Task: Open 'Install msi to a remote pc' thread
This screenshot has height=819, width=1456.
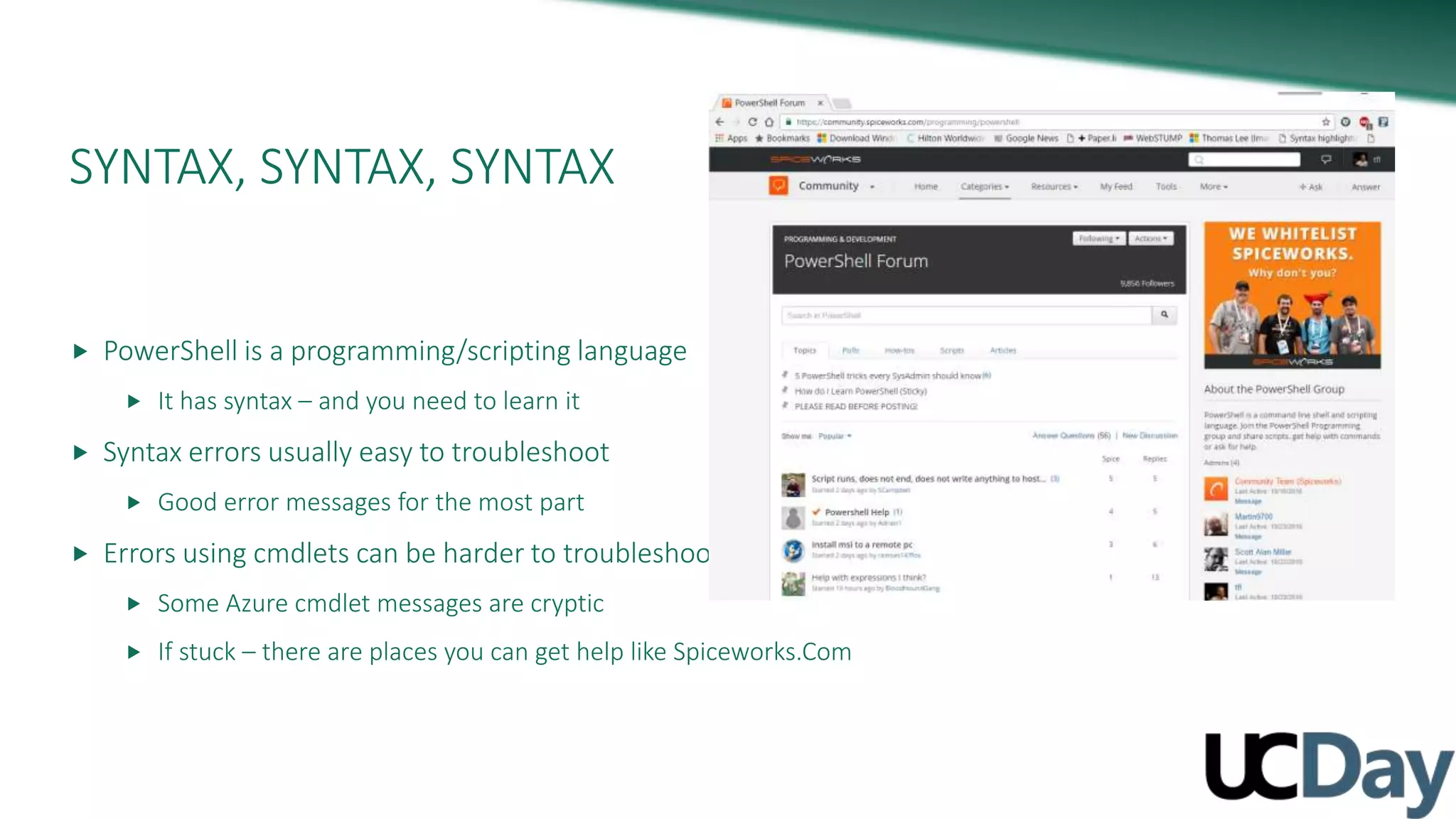Action: point(862,545)
